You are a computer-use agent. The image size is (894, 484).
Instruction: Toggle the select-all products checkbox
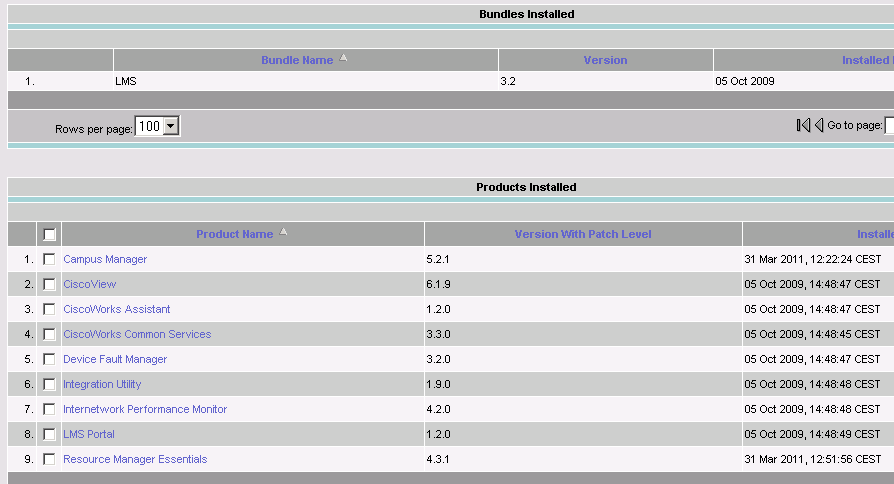(50, 234)
